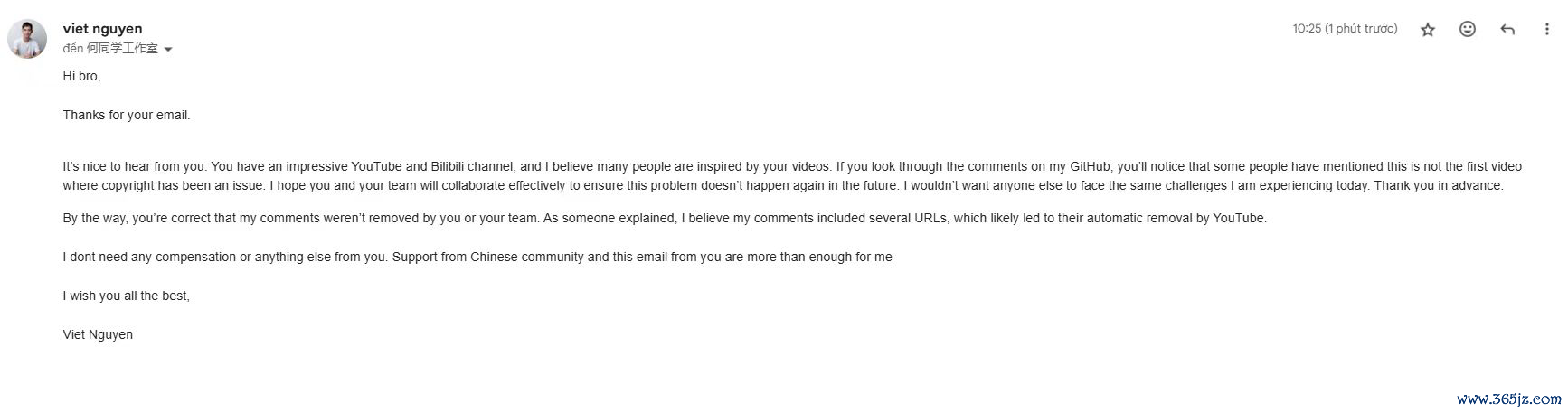Click 'Chinese community' in the message

coord(527,258)
